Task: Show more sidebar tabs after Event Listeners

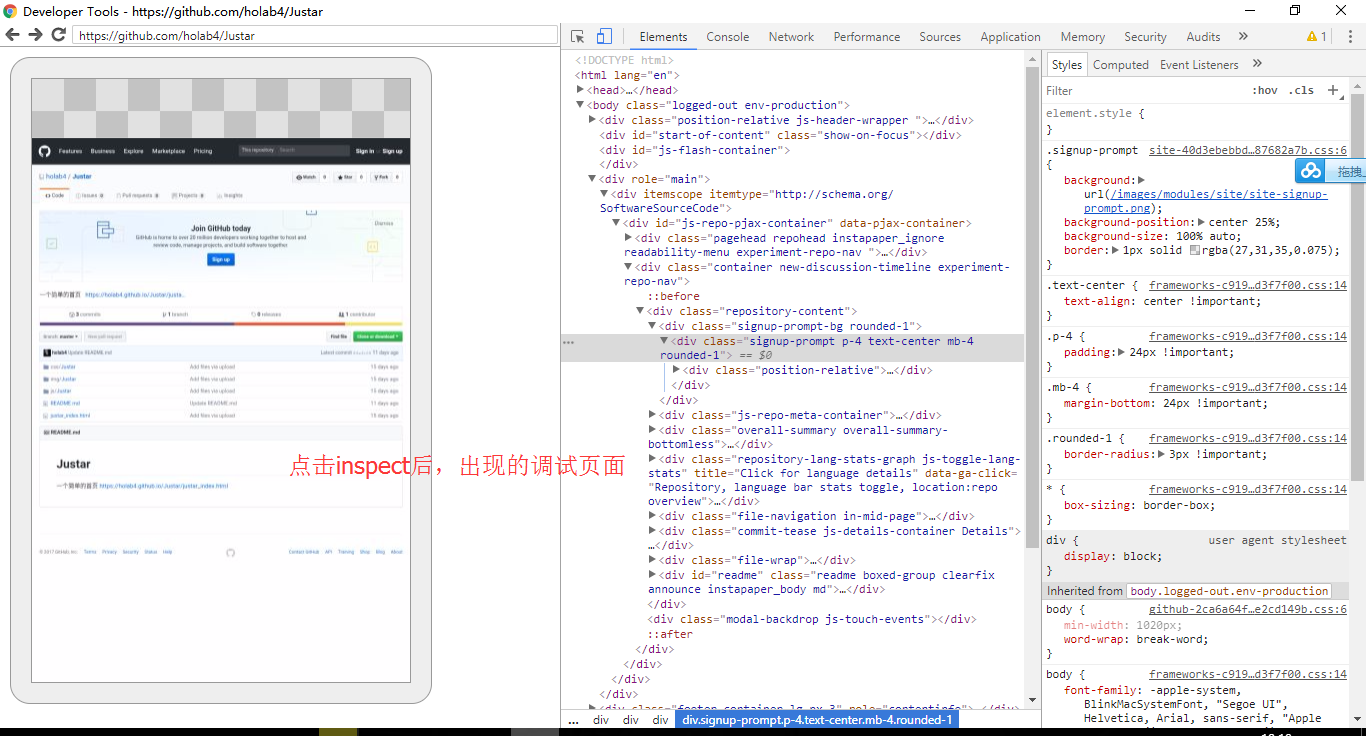Action: 1257,64
